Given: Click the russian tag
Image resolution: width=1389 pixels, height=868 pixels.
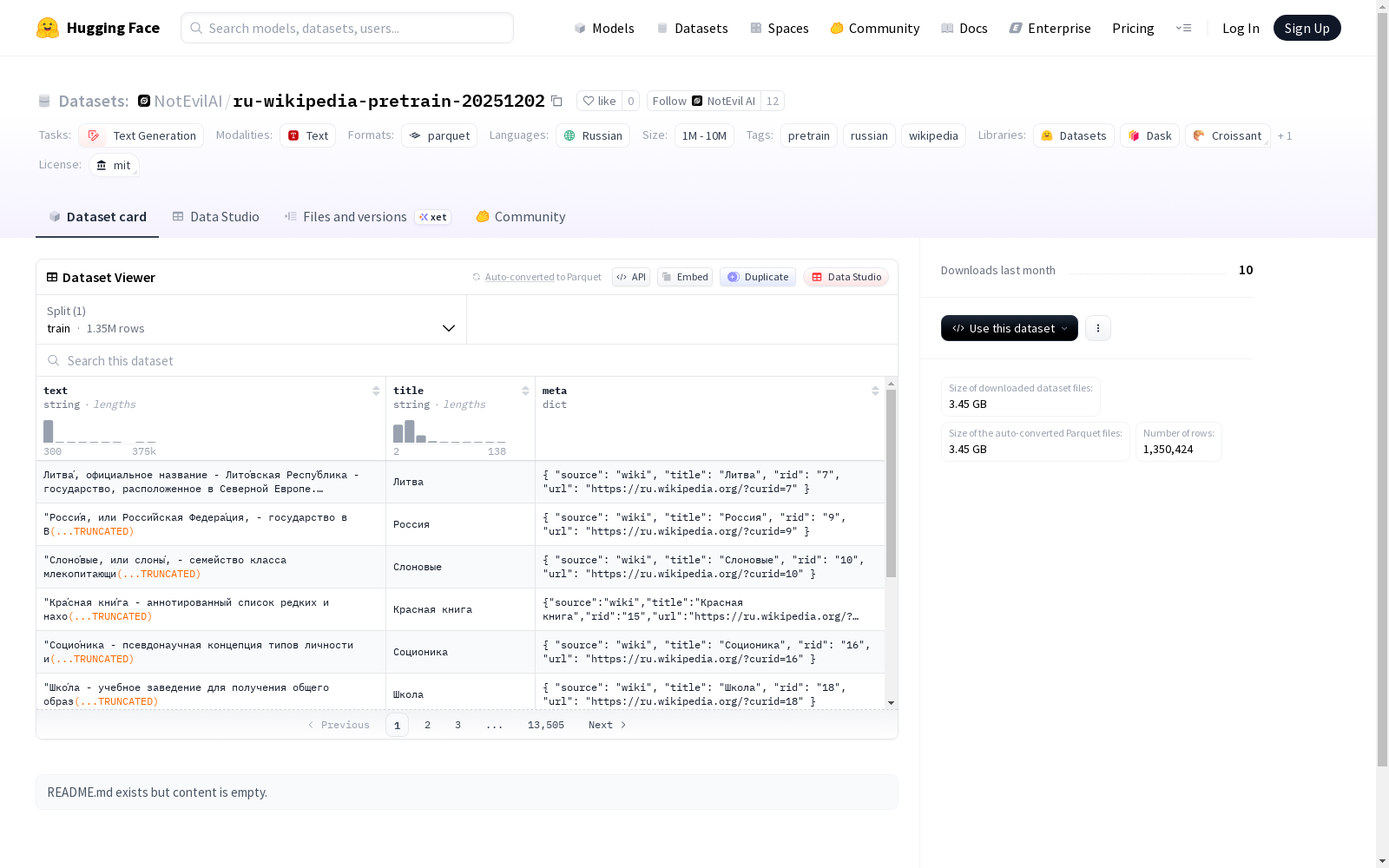Looking at the screenshot, I should coord(869,135).
